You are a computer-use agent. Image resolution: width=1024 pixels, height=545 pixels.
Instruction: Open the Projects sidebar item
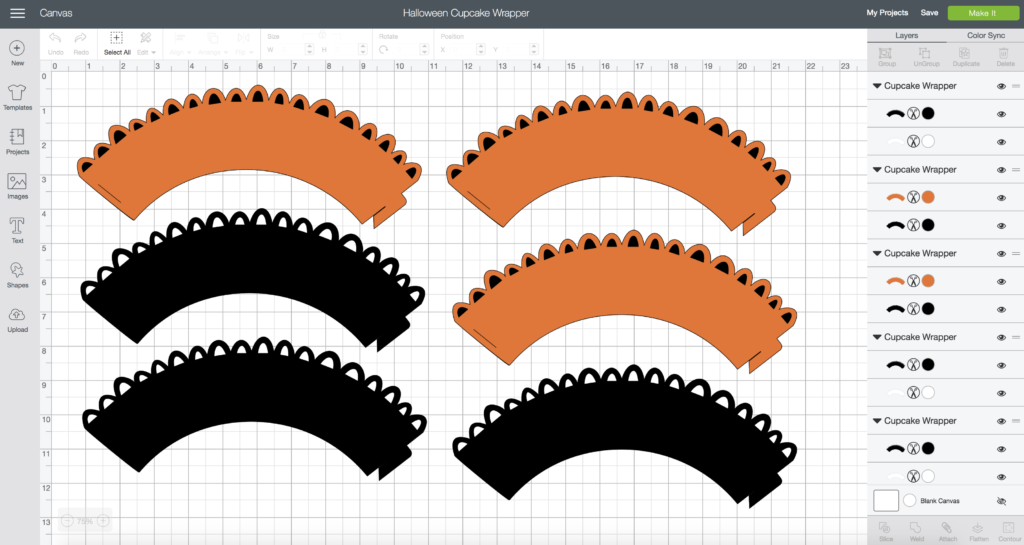point(18,142)
